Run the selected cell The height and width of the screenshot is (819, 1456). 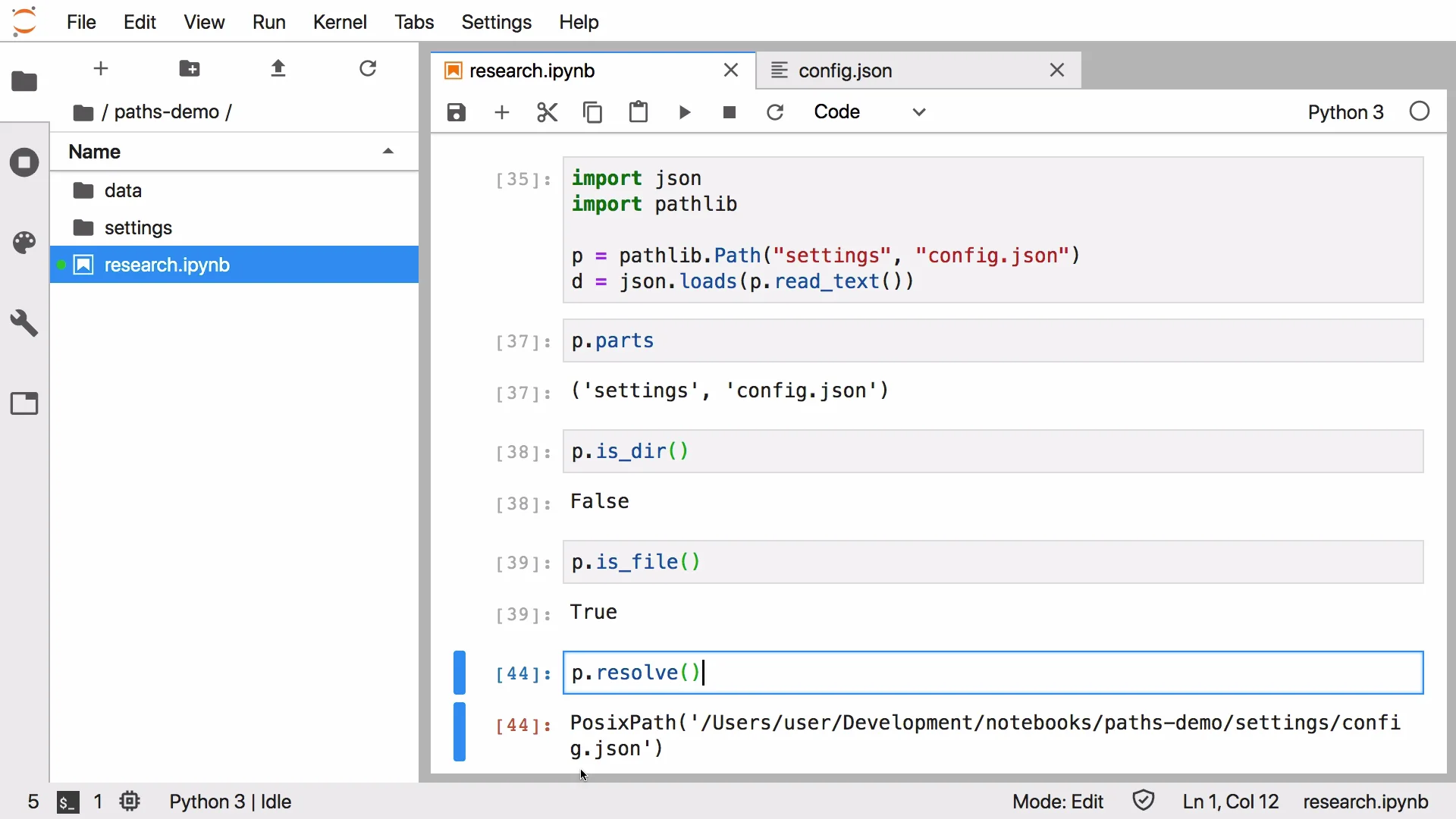click(684, 112)
